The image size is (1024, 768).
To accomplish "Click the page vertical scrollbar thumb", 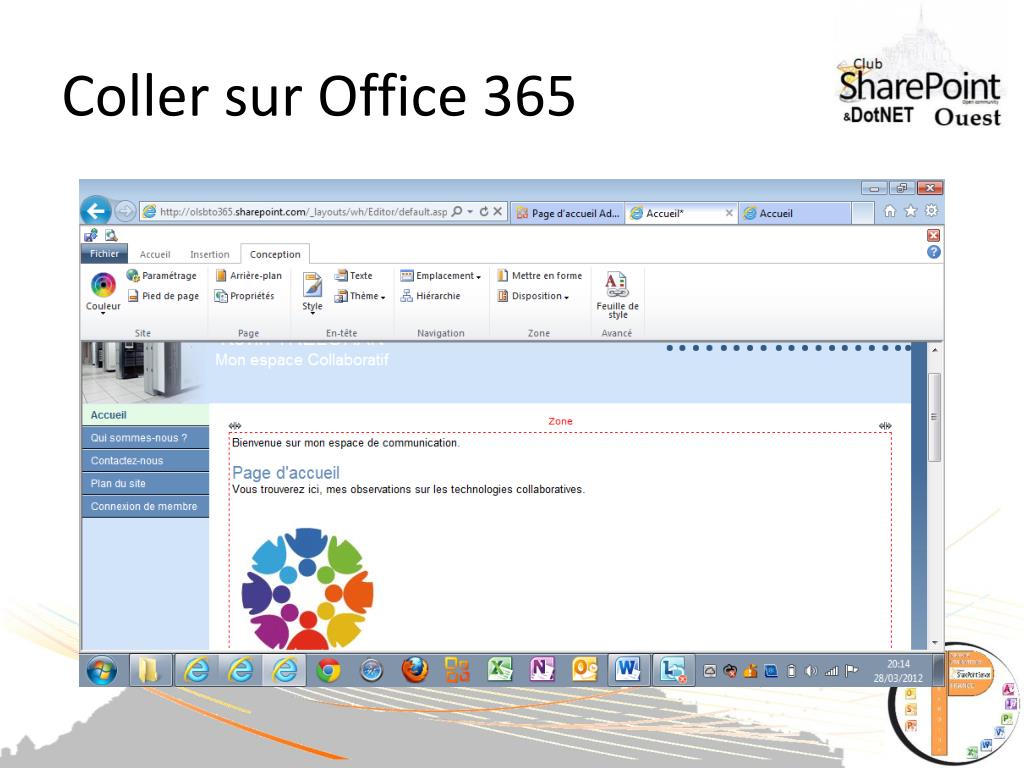I will [x=935, y=417].
